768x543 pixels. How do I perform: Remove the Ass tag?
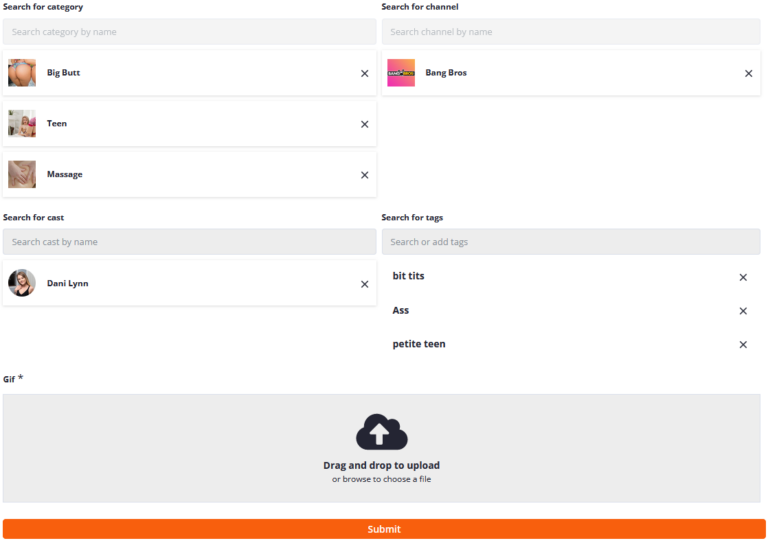pyautogui.click(x=742, y=311)
